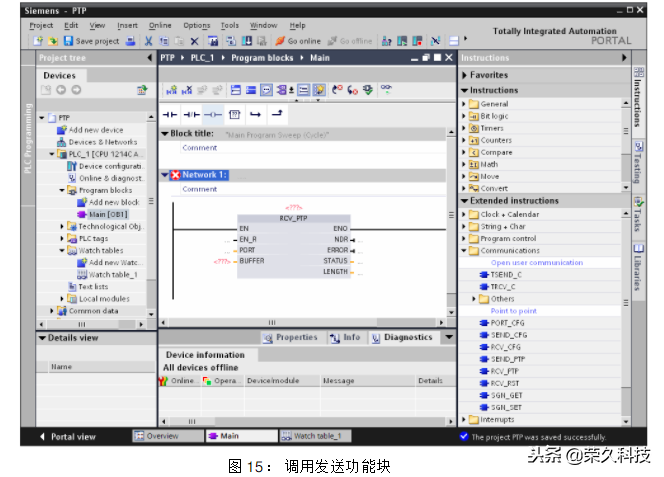Insert a normally closed contact from the ladder toolbar
664x477 pixels.
(192, 114)
